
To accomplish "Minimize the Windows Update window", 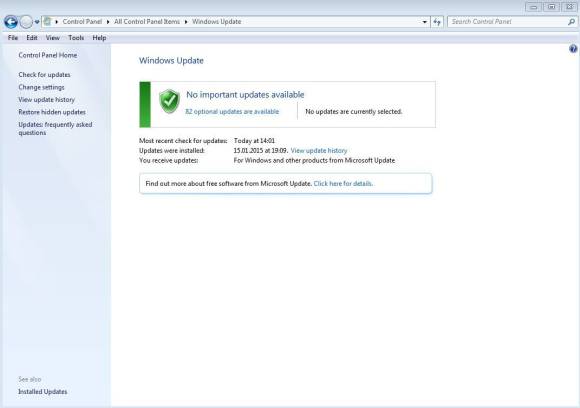I will click(x=533, y=7).
